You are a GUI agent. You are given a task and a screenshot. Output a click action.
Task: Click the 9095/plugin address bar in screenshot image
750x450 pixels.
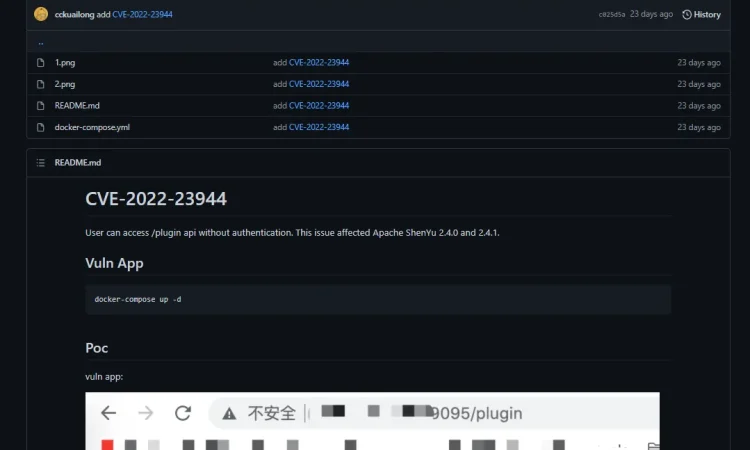tap(433, 413)
